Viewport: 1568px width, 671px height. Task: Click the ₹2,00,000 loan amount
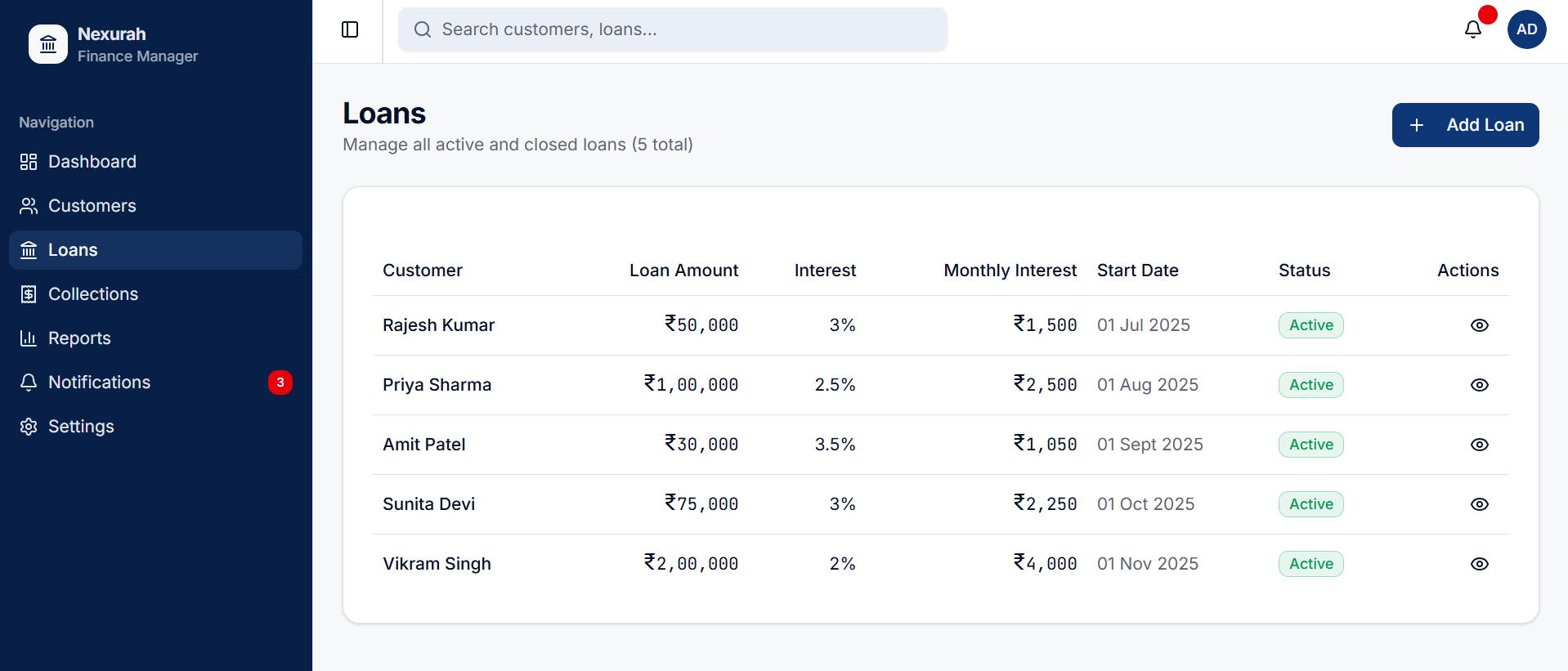pyautogui.click(x=691, y=564)
